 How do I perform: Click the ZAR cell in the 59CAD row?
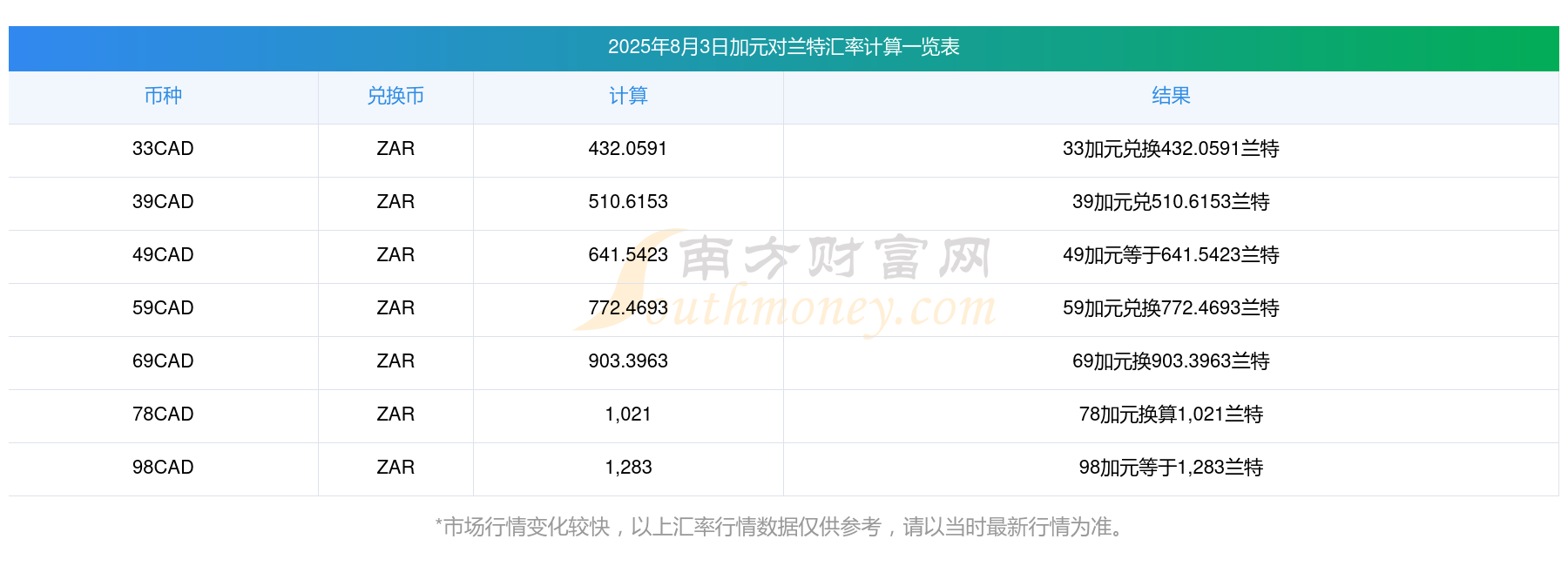click(x=395, y=308)
